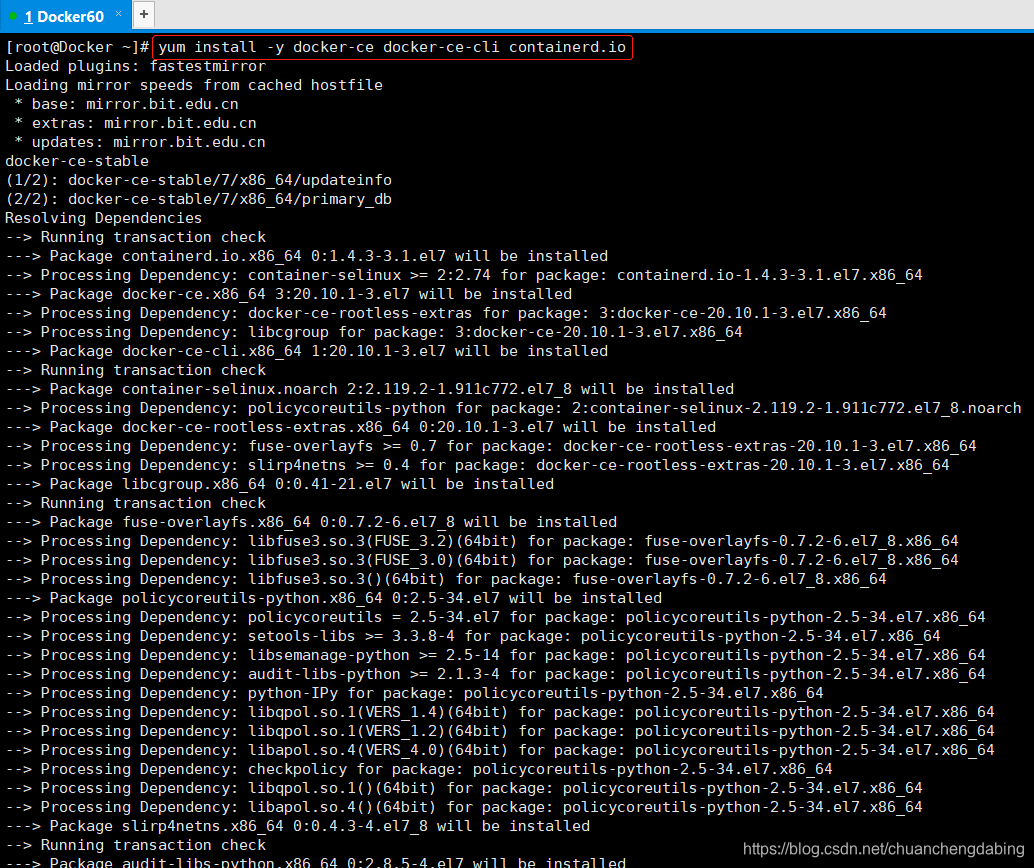Click libapol.so.4()(64bit) dependency line
Screen dimensions: 1034x868
(464, 807)
